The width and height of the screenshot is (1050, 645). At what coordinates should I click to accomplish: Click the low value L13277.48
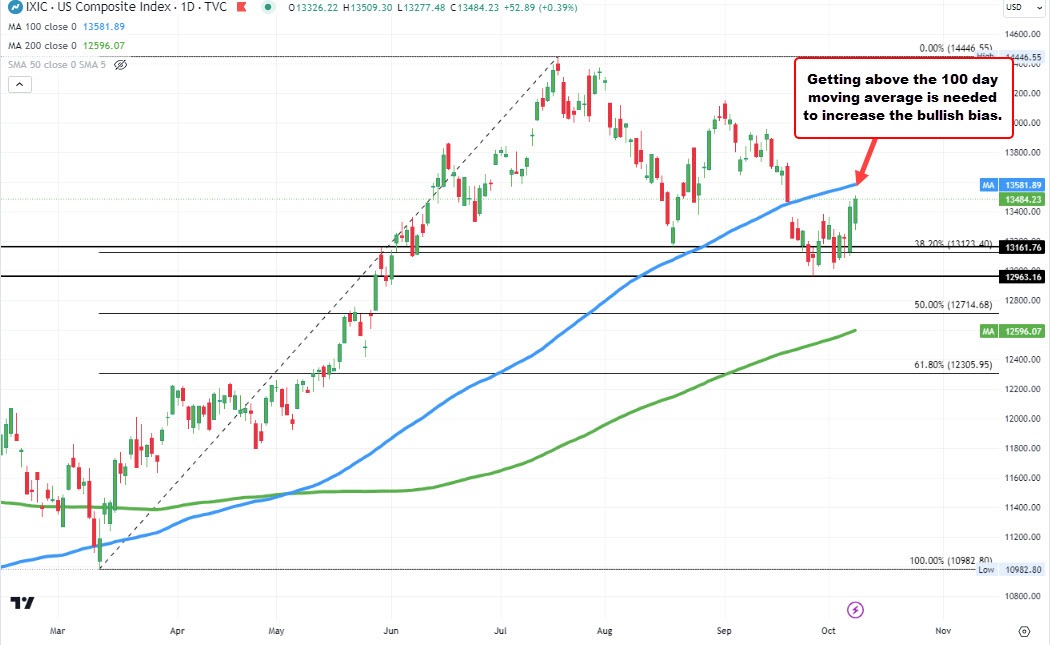pyautogui.click(x=421, y=7)
